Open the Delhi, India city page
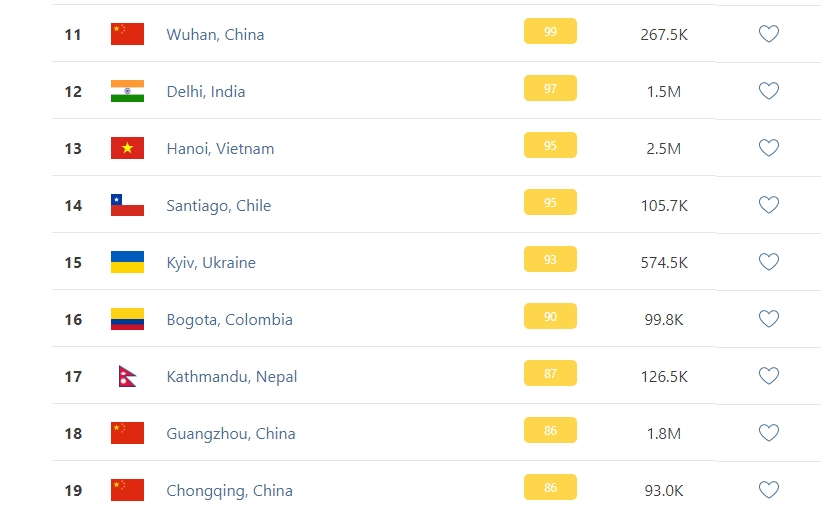 [205, 91]
